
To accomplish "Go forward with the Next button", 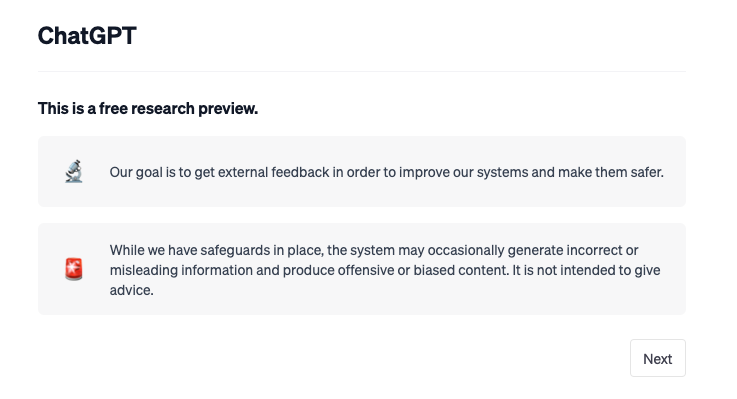I will 658,358.
